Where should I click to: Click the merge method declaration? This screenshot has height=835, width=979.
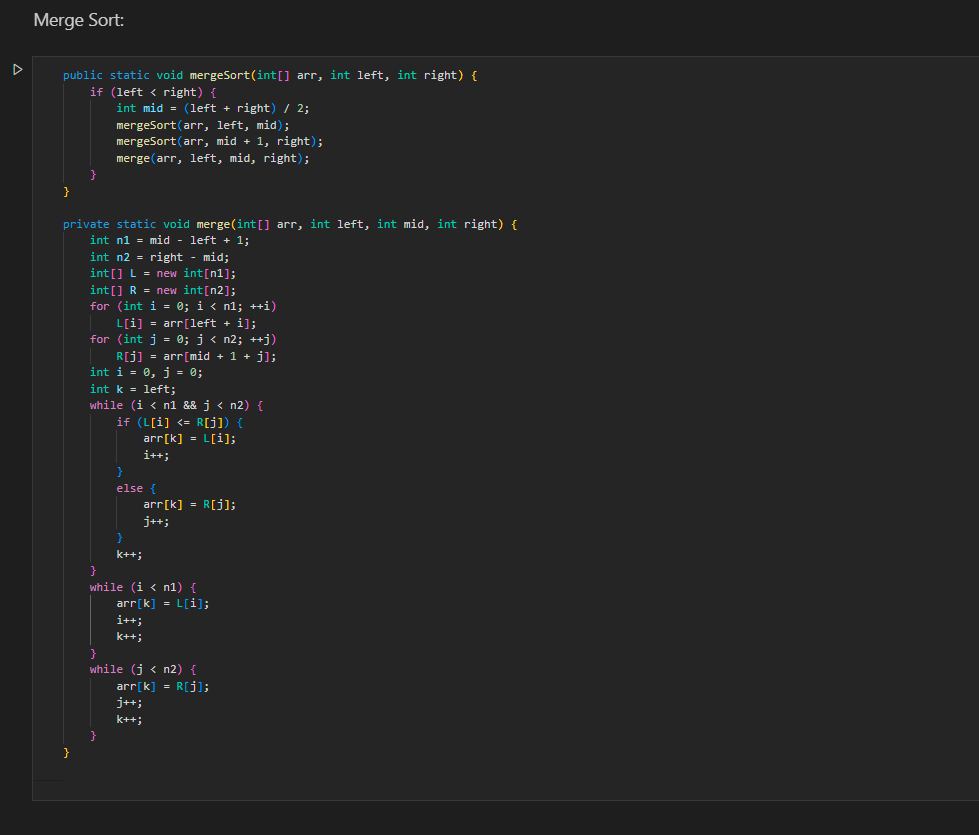(295, 223)
